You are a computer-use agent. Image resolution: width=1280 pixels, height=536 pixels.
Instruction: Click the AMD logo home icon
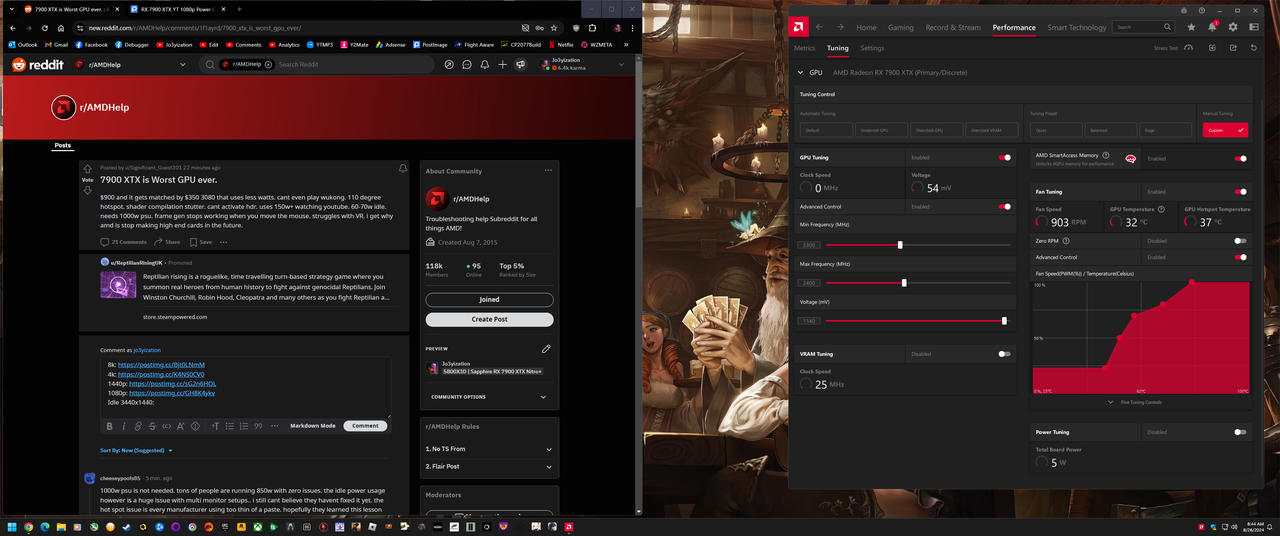pyautogui.click(x=799, y=27)
